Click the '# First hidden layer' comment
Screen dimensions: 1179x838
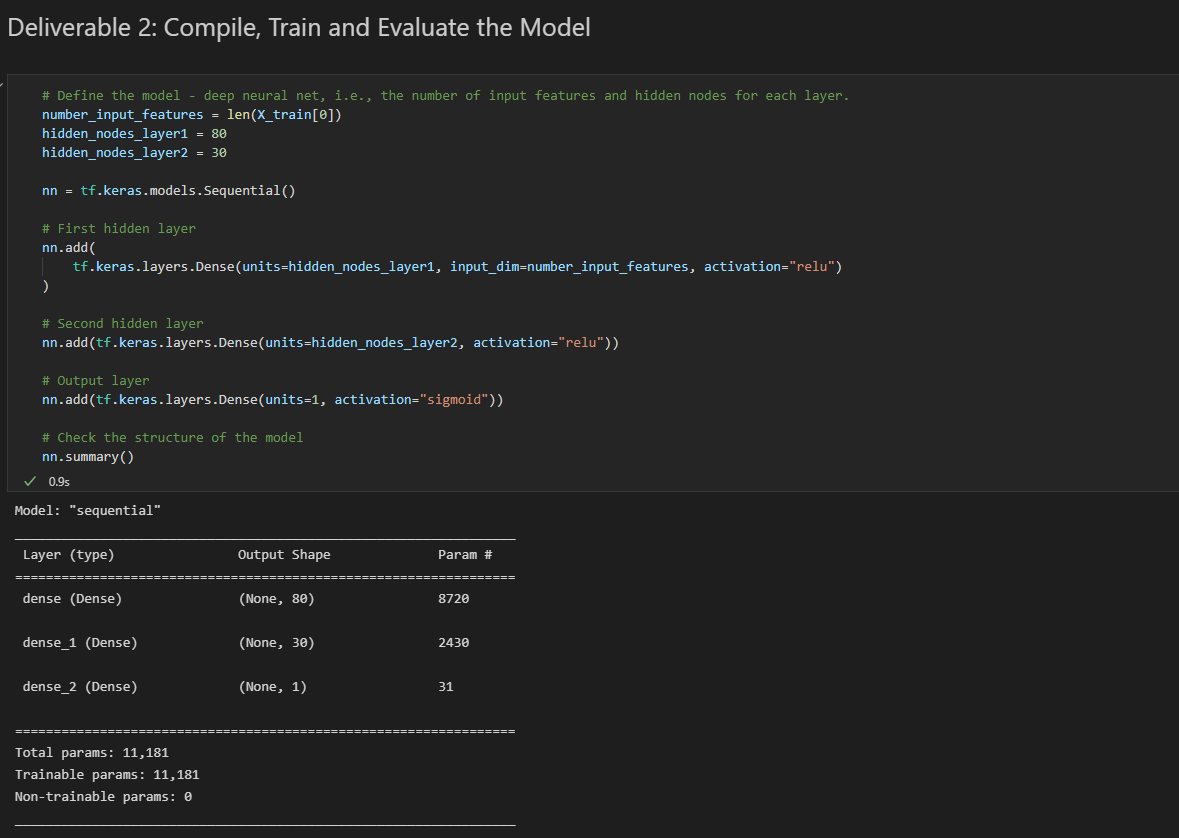point(119,228)
